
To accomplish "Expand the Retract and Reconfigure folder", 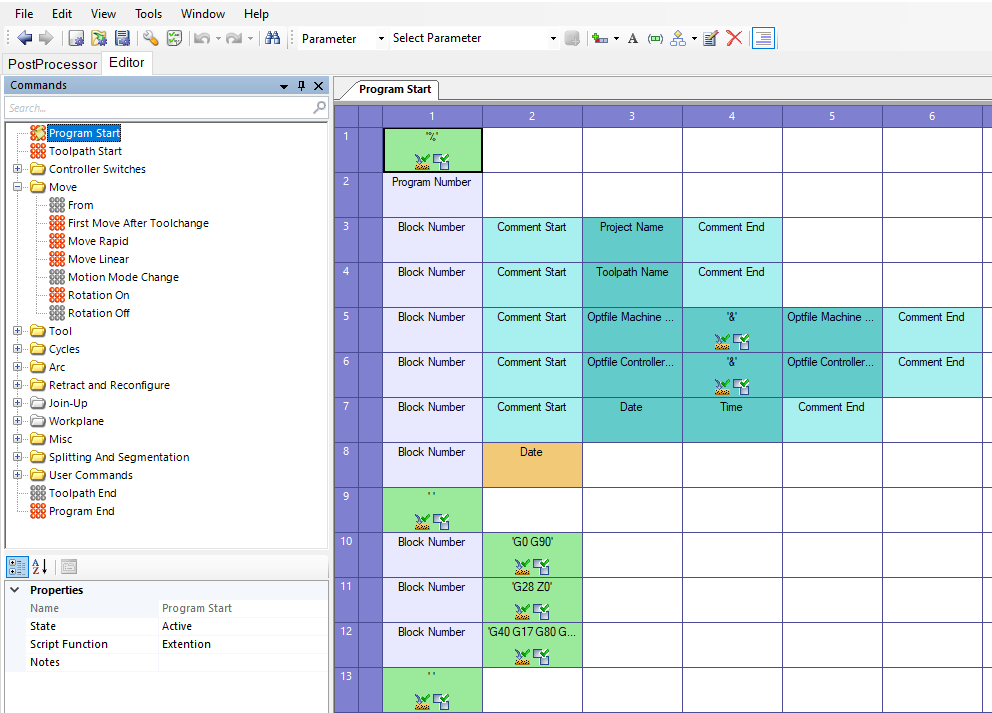I will [x=18, y=385].
